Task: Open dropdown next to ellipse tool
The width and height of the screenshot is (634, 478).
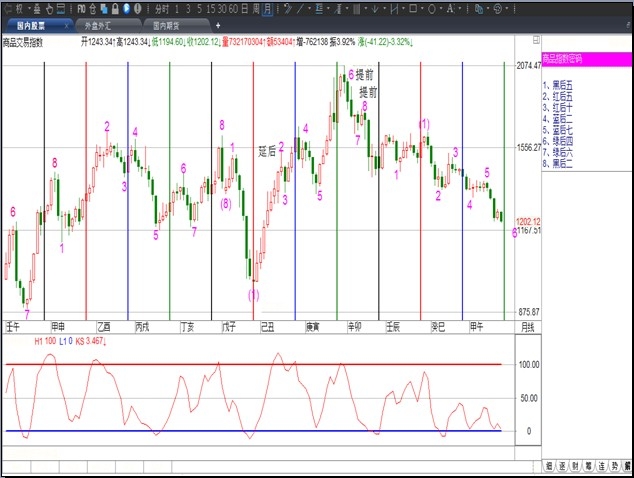Action: [x=441, y=8]
